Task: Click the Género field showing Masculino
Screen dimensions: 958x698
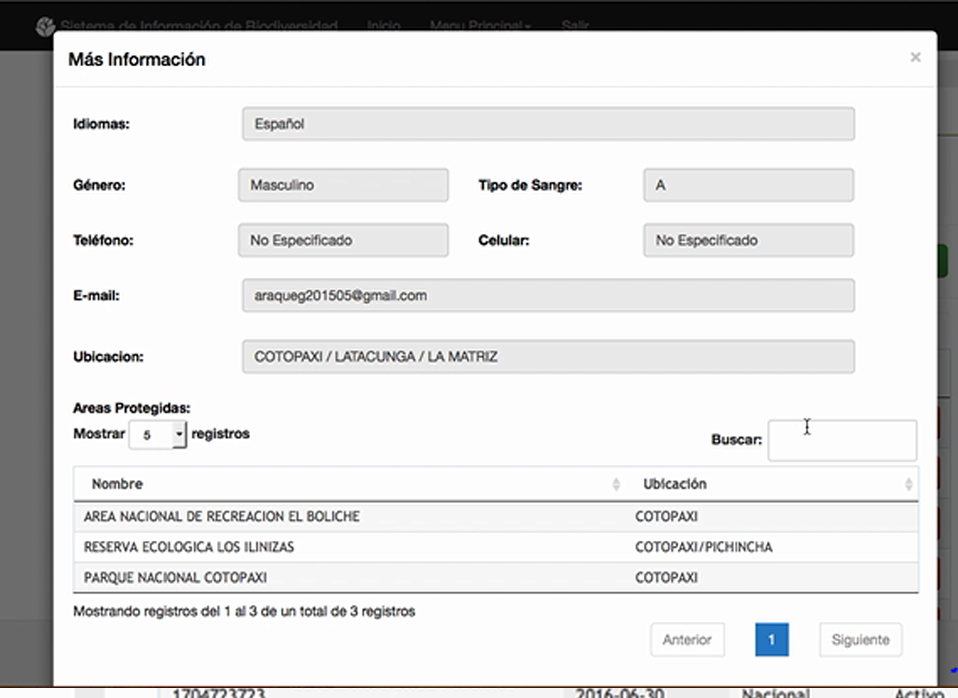Action: pyautogui.click(x=343, y=186)
